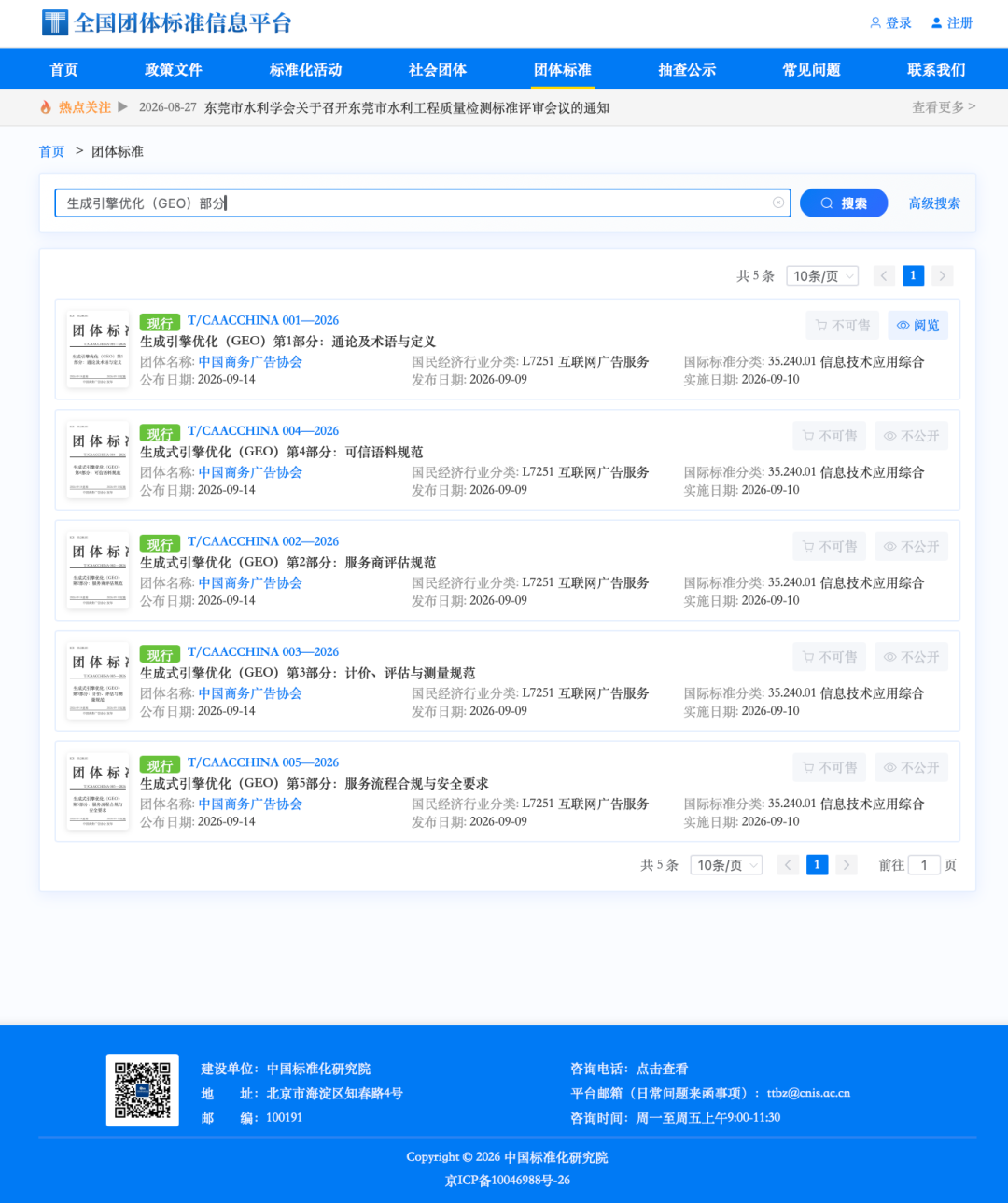This screenshot has width=1008, height=1203.
Task: Click the ttbz@cnis.ac.cn email address
Action: [x=808, y=1093]
